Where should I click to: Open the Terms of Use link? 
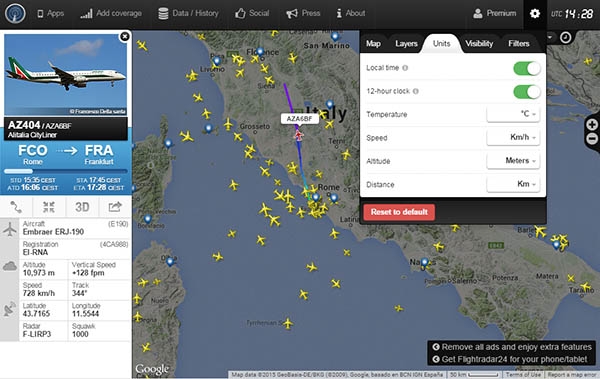[x=523, y=375]
